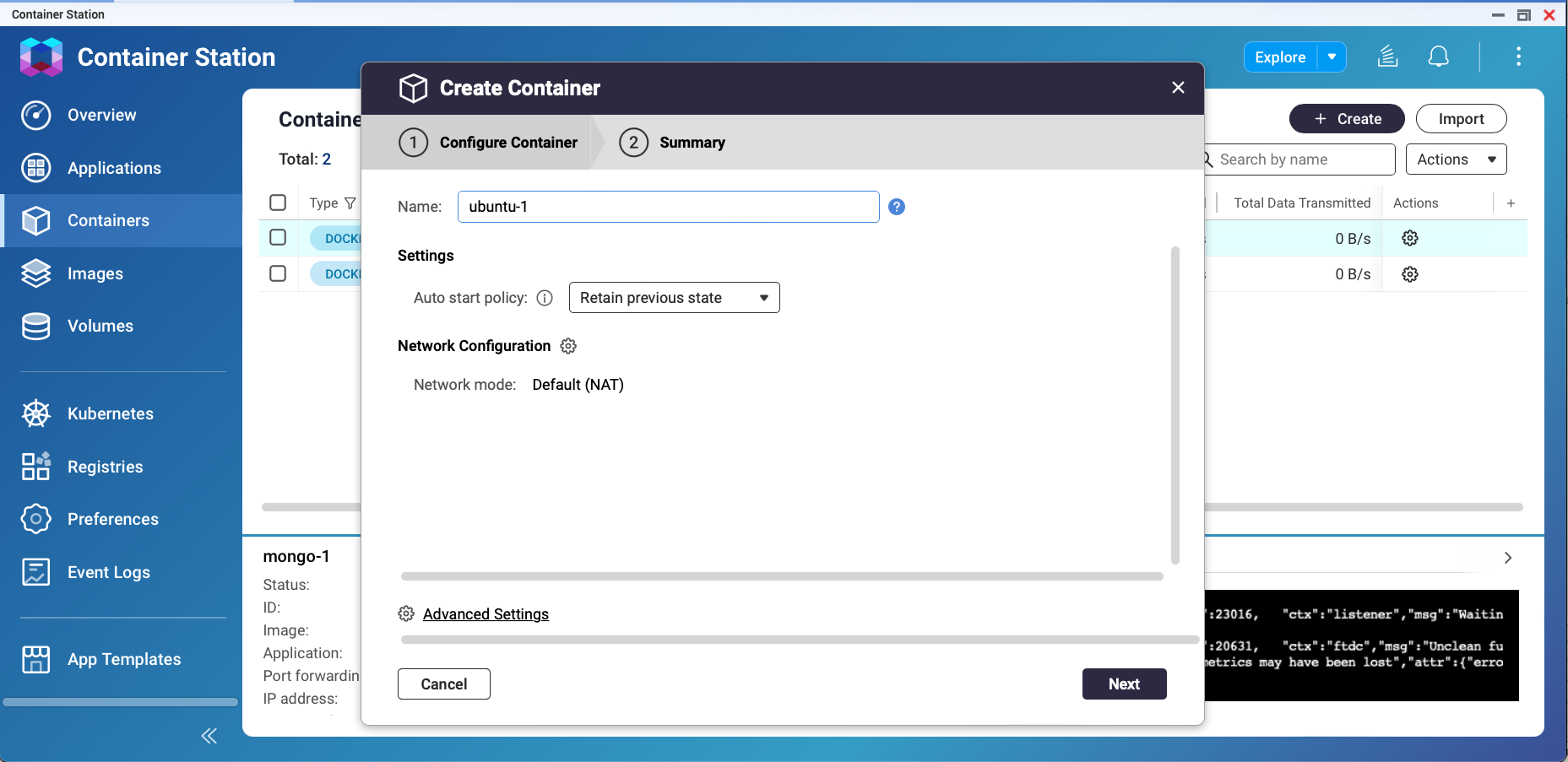1568x762 pixels.
Task: Check the first container row checkbox
Action: [x=278, y=238]
